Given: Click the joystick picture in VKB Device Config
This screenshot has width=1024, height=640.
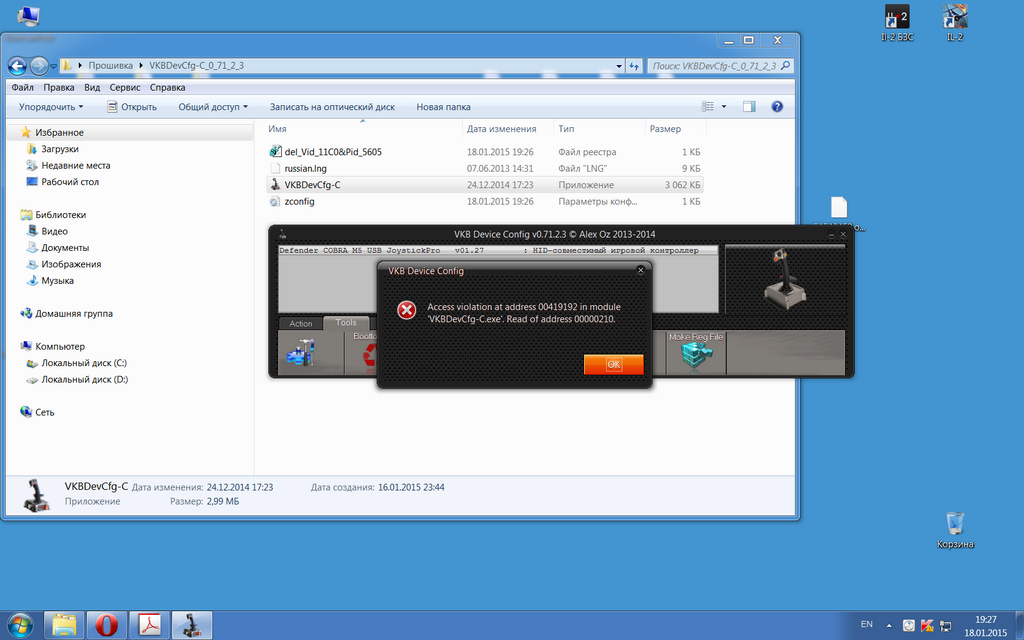Looking at the screenshot, I should 785,278.
